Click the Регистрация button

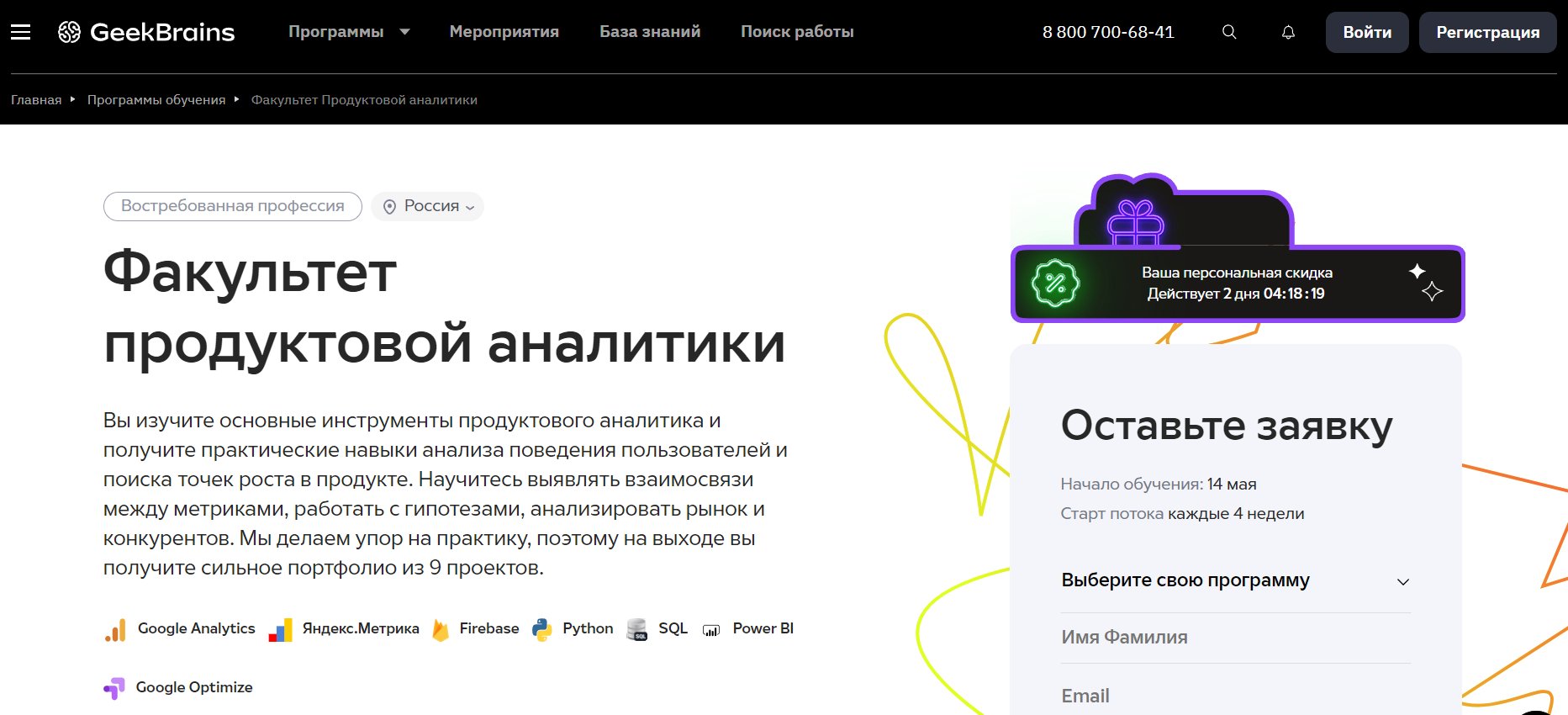coord(1488,32)
